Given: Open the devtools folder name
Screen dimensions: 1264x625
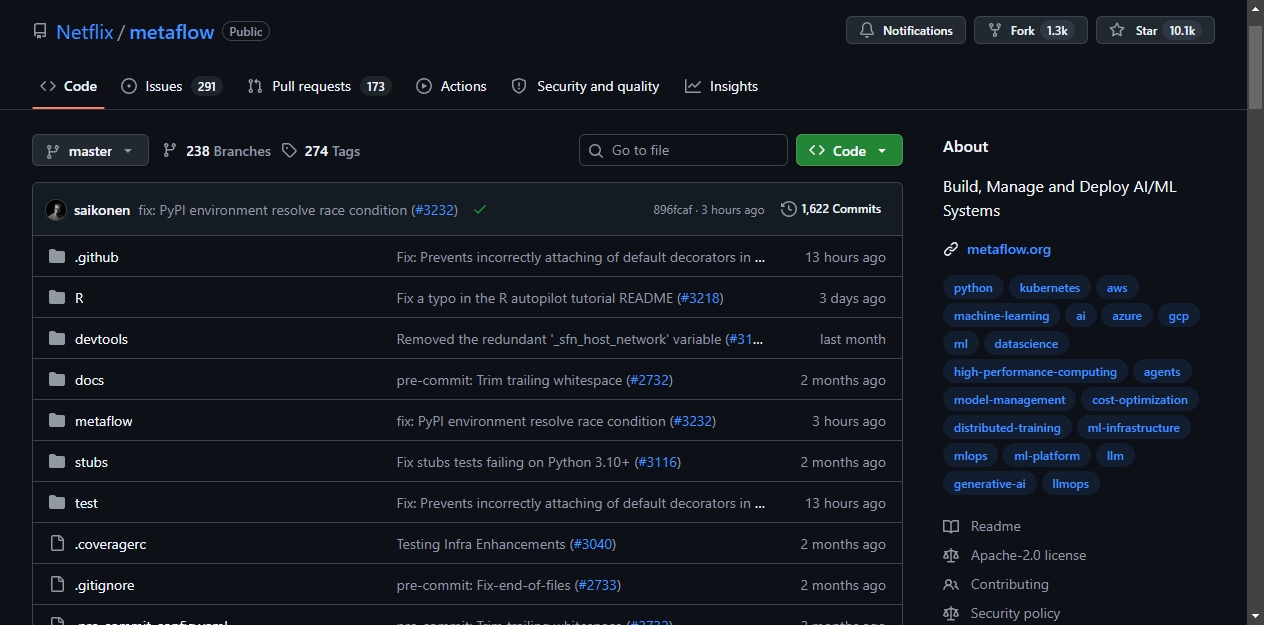Looking at the screenshot, I should click(x=101, y=339).
